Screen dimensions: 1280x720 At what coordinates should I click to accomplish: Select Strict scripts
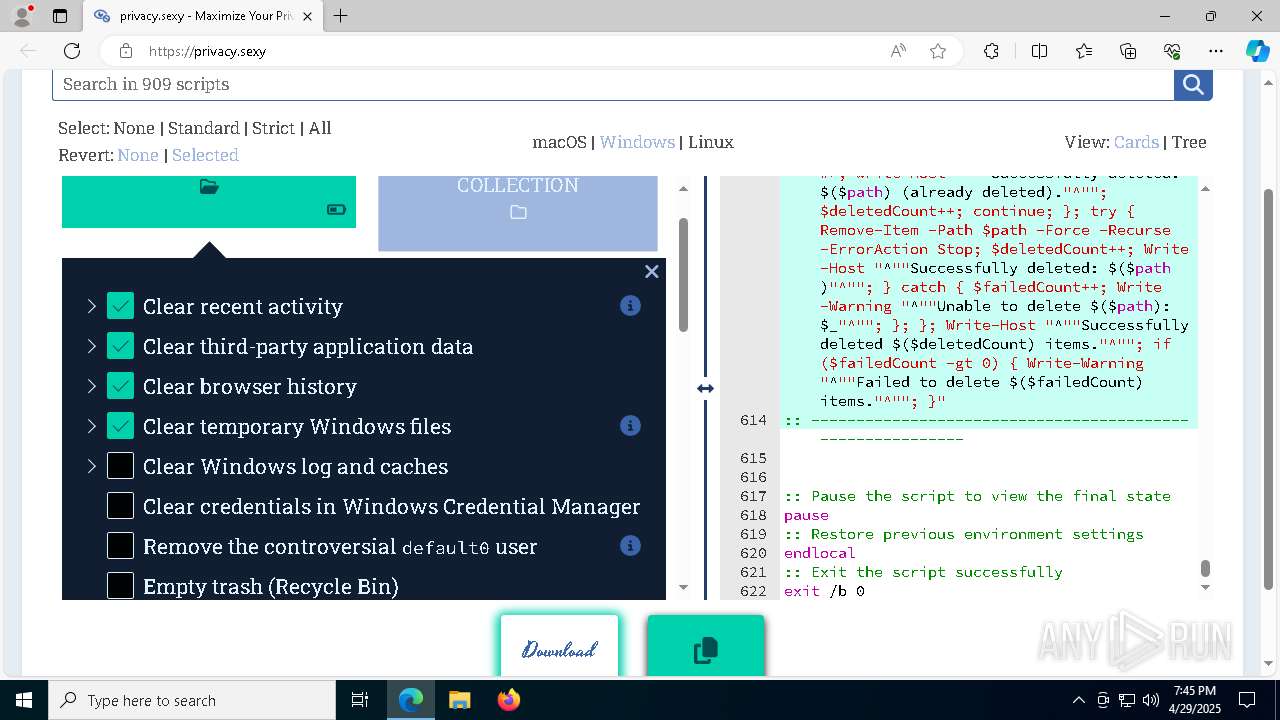(273, 128)
